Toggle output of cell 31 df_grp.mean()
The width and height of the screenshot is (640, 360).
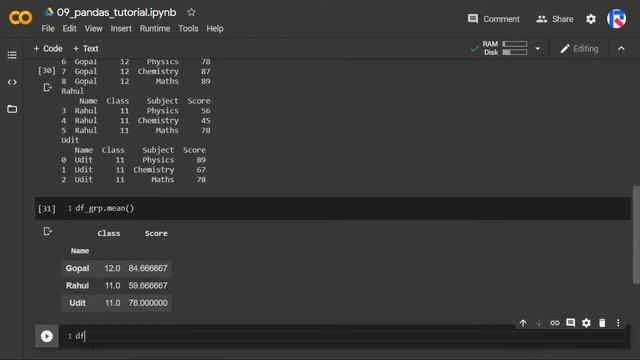[47, 231]
